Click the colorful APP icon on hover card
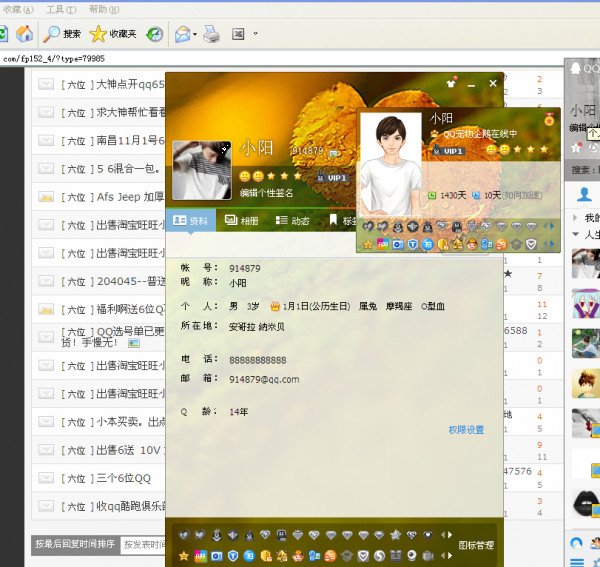 click(x=383, y=244)
